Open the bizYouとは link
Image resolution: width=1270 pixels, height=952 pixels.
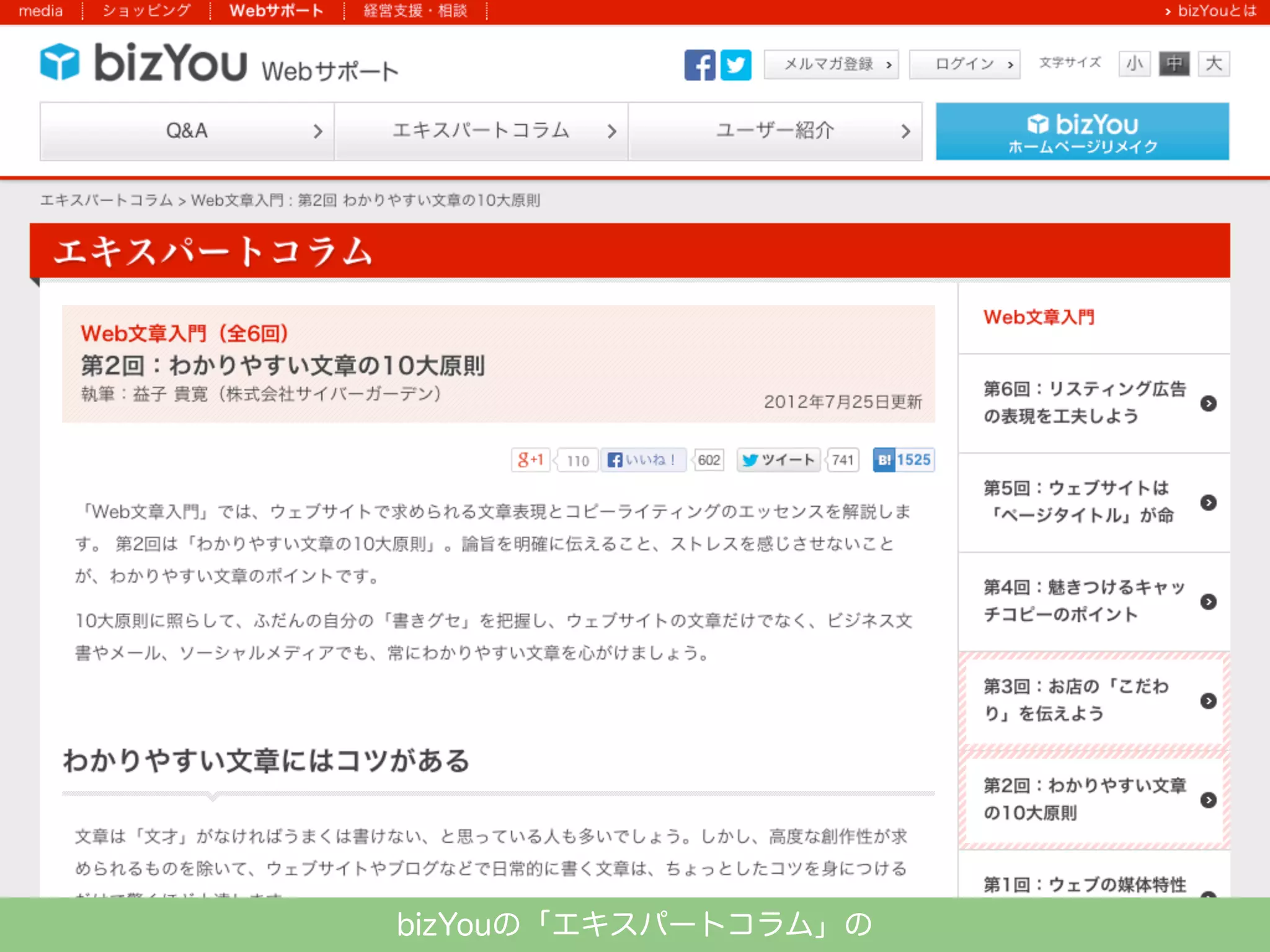click(1210, 11)
